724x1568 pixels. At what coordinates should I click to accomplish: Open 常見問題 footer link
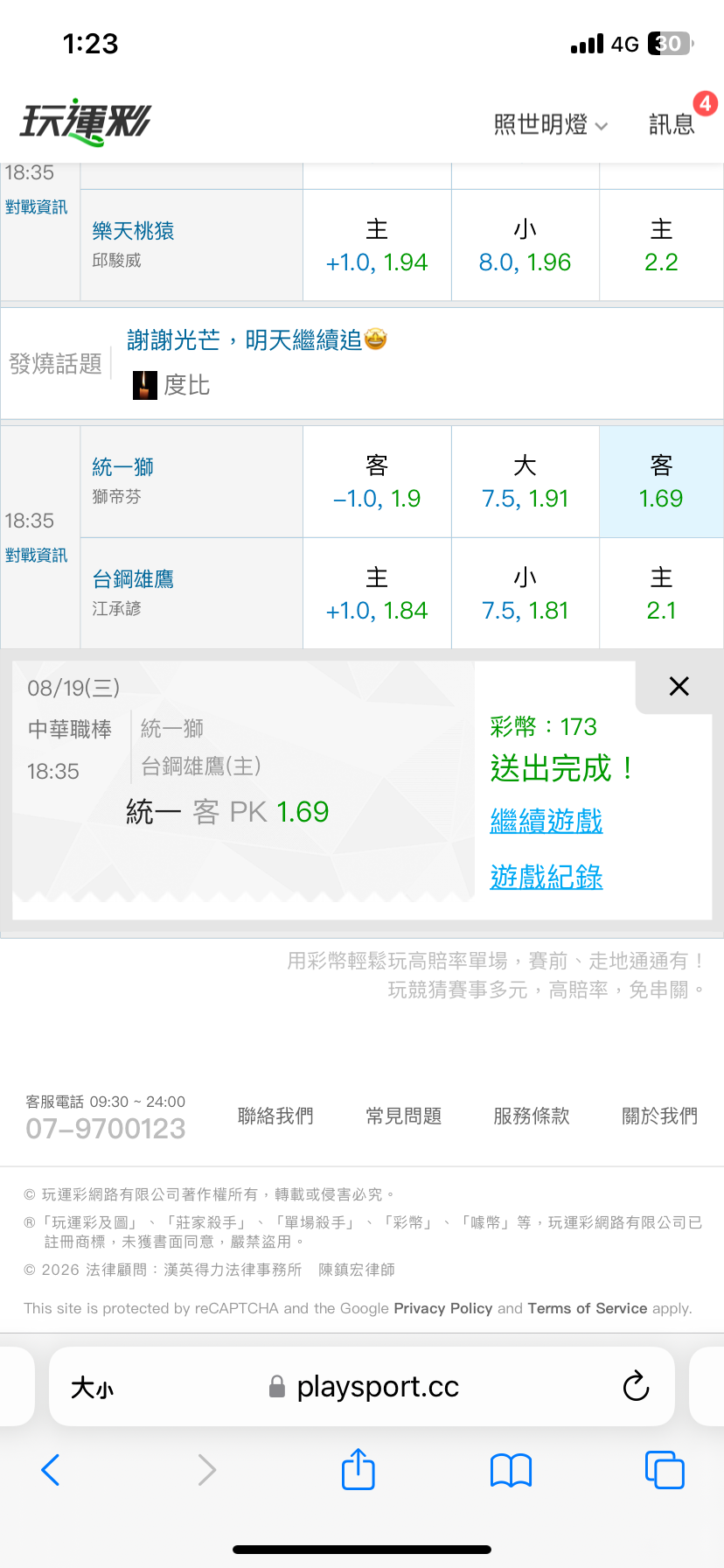click(403, 1116)
